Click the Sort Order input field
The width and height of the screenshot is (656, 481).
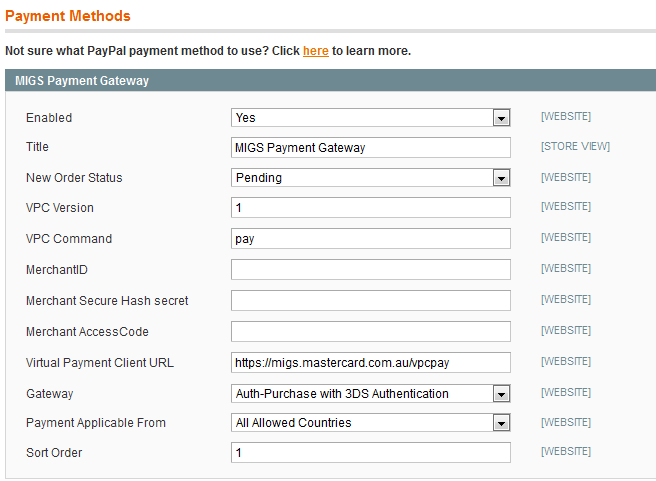point(371,453)
